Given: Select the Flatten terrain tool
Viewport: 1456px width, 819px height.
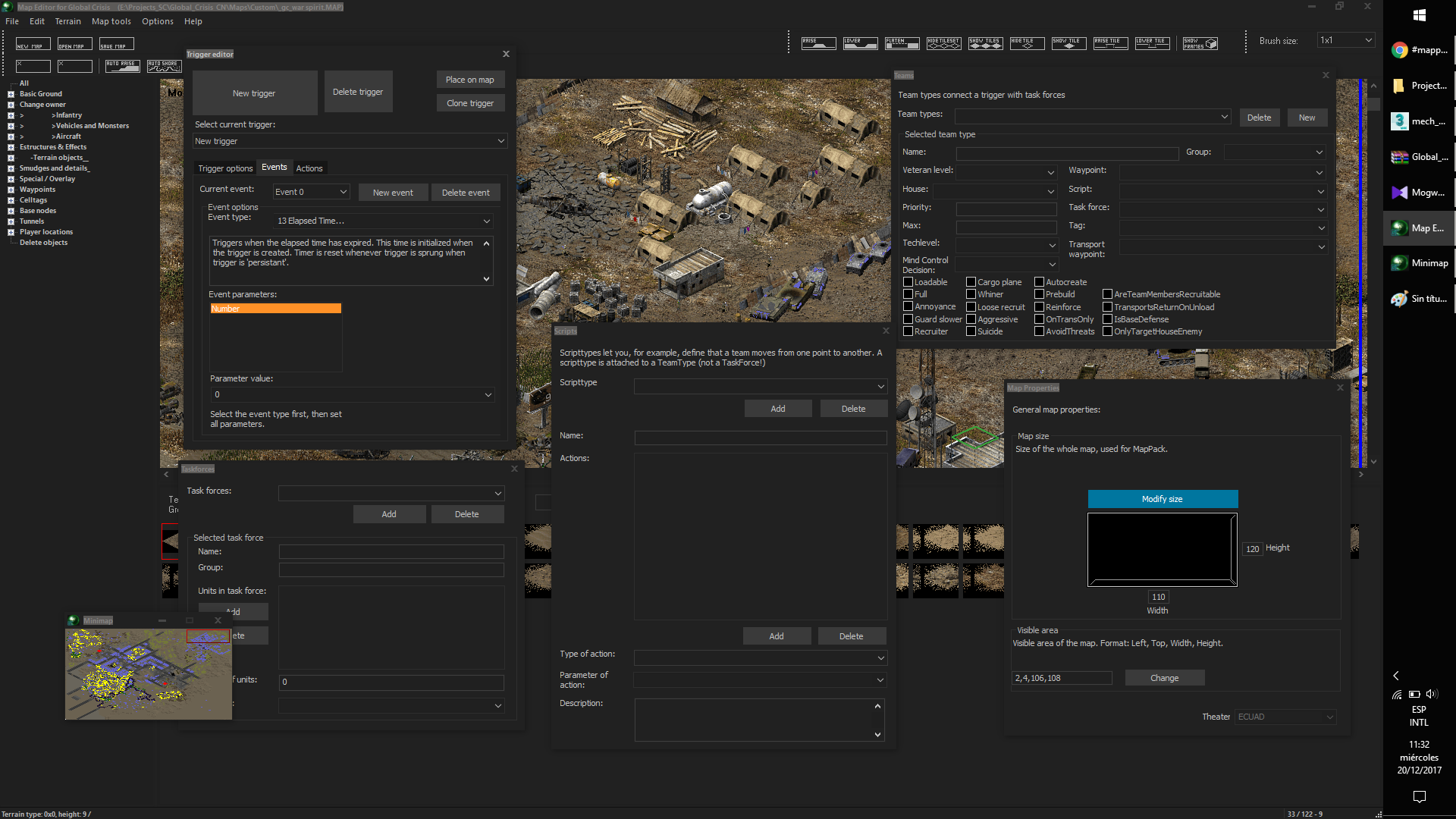Looking at the screenshot, I should point(902,43).
